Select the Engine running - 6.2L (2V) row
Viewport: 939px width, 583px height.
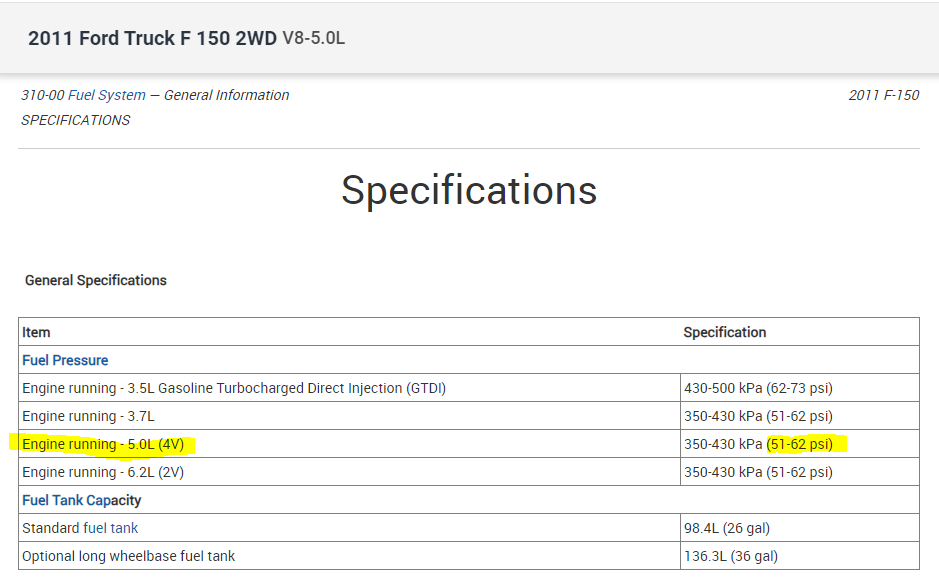click(x=103, y=472)
